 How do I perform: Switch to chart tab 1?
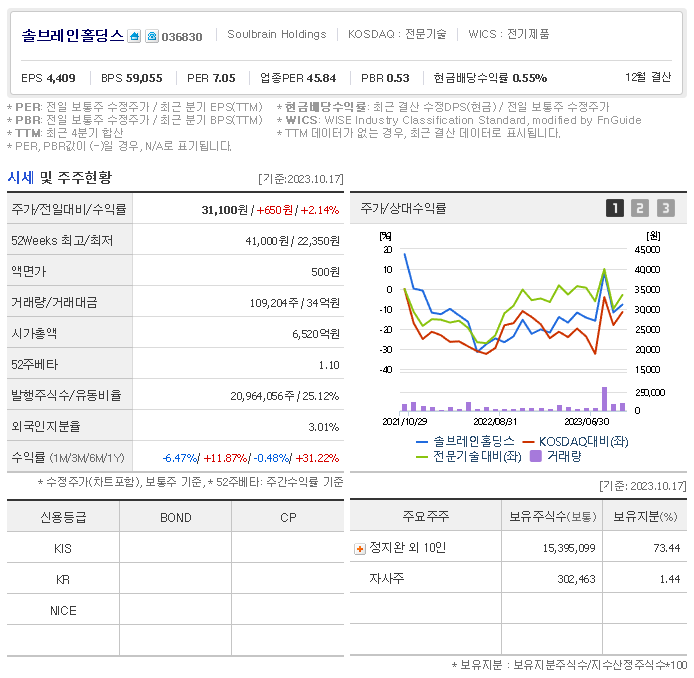pos(615,208)
